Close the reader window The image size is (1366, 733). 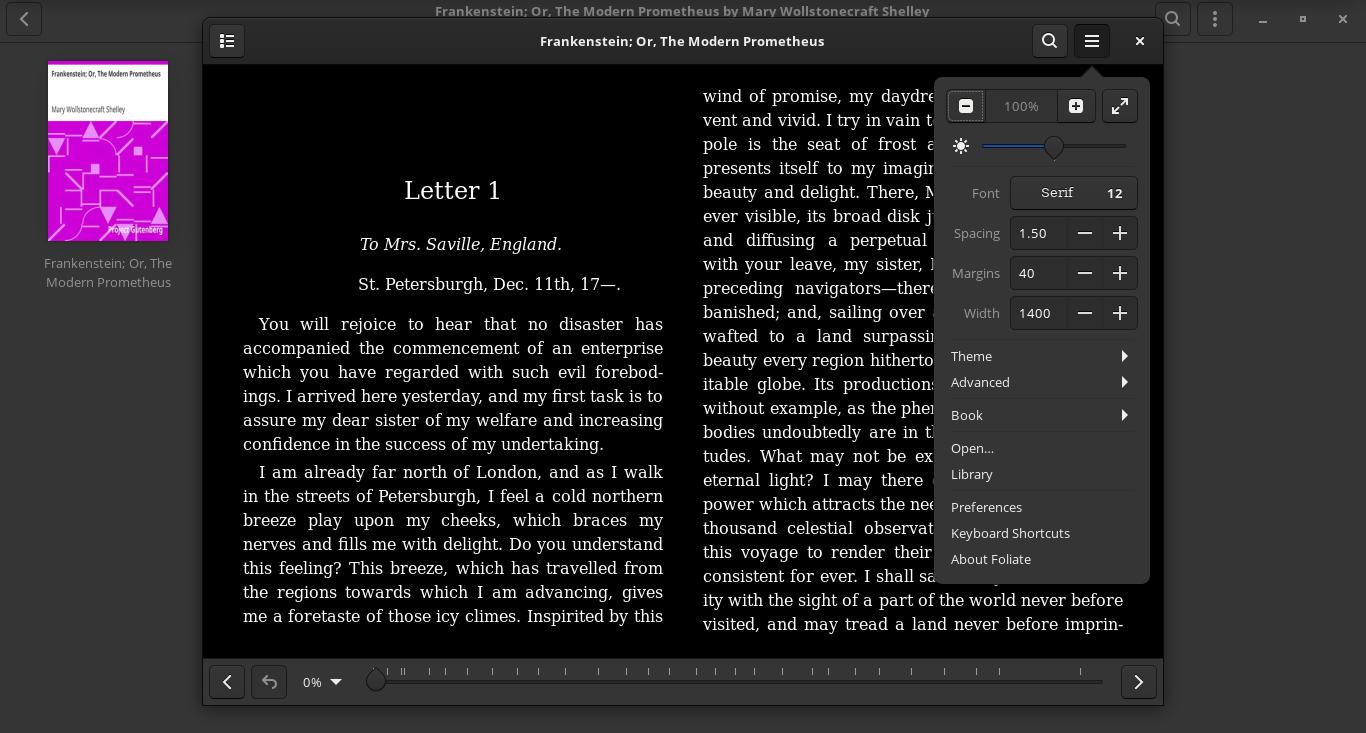click(1139, 41)
